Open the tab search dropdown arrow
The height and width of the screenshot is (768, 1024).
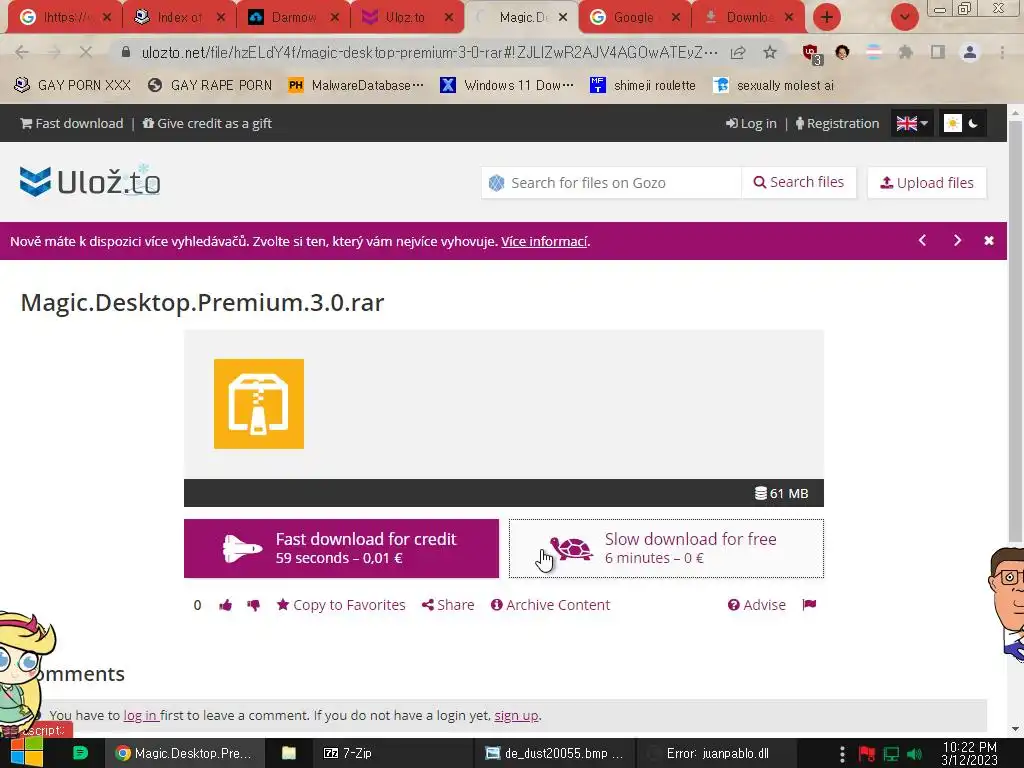pyautogui.click(x=904, y=17)
